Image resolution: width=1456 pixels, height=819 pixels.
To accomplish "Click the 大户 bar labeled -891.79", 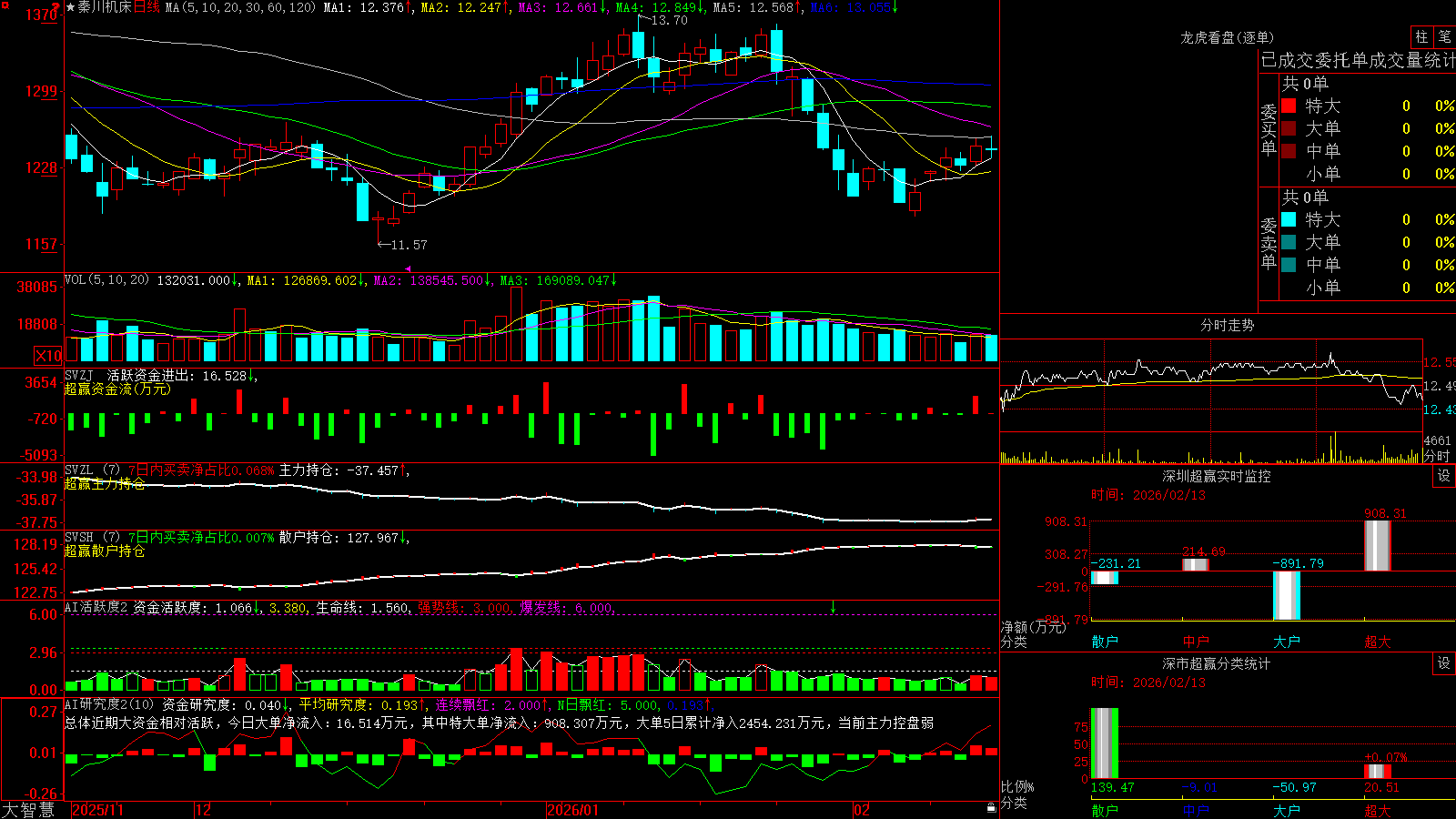I will point(1287,595).
